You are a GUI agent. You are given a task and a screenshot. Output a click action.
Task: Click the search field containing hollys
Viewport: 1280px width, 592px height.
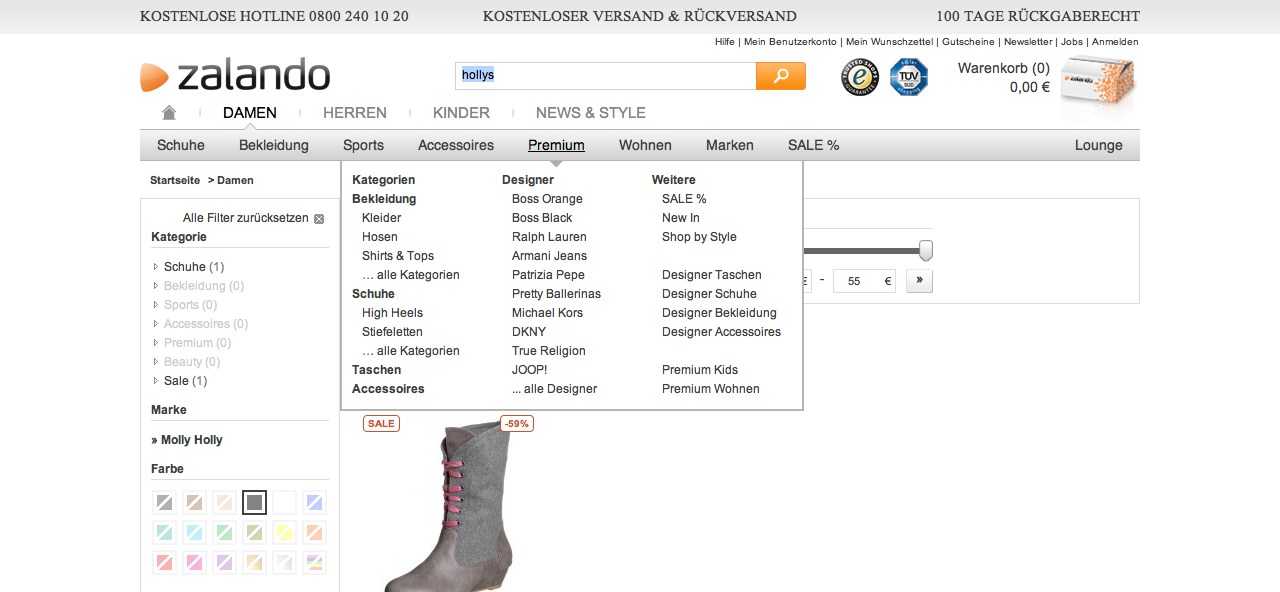tap(605, 76)
